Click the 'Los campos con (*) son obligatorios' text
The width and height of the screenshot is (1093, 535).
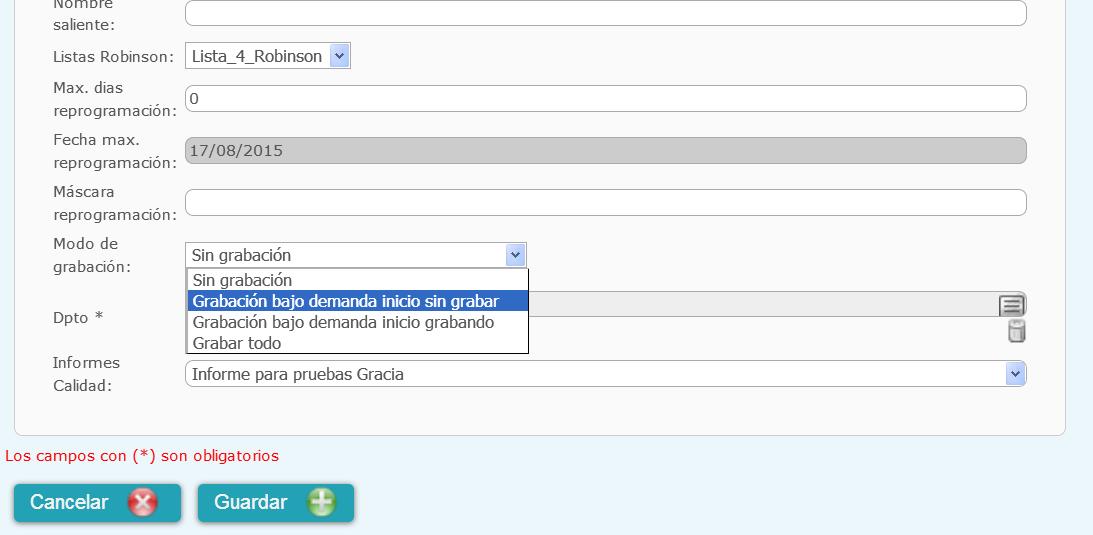tap(142, 456)
